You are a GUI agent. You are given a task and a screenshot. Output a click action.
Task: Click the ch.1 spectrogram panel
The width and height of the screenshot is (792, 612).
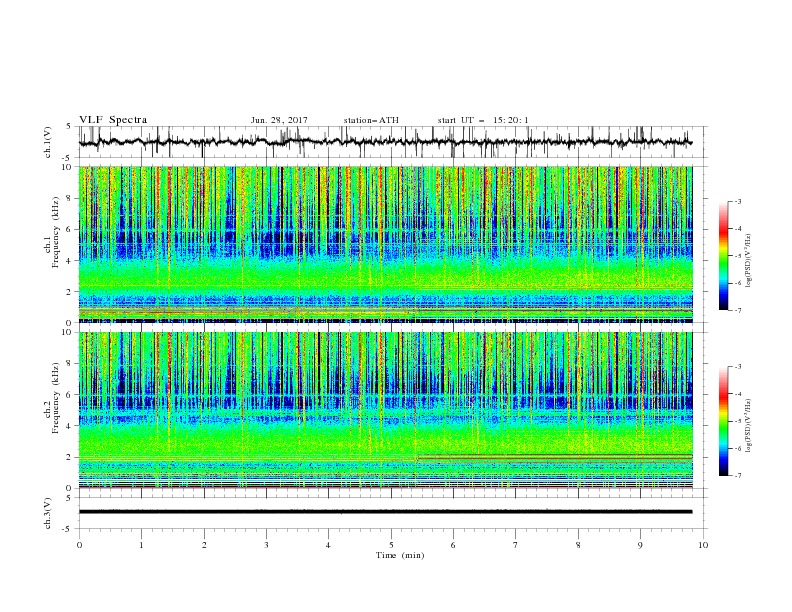tap(385, 244)
